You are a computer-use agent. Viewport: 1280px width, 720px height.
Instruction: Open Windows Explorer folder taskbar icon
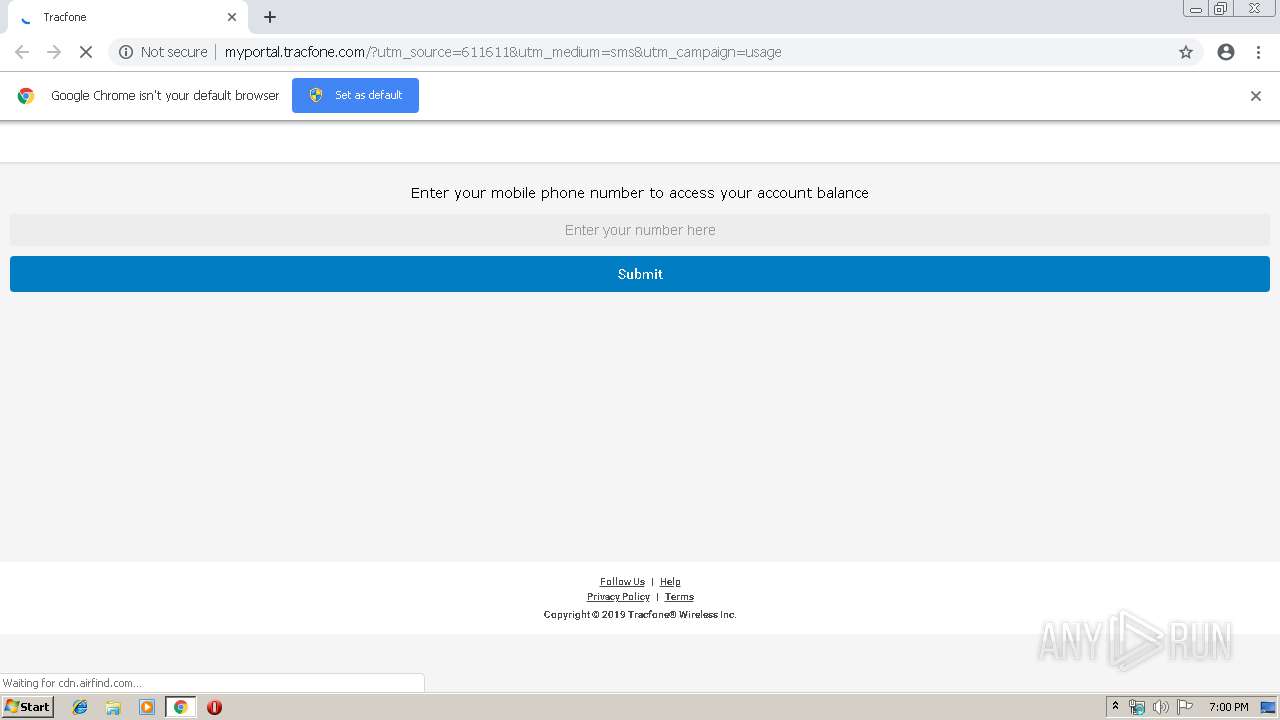point(113,707)
